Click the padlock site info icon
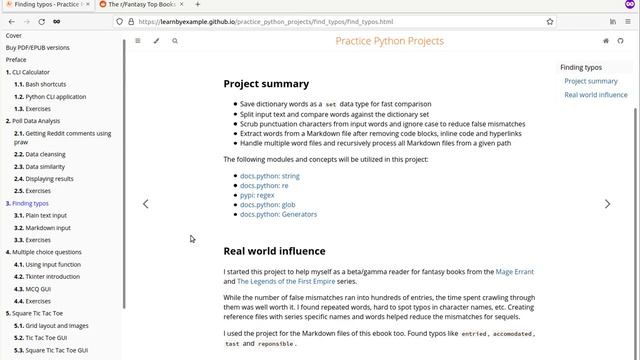640x360 pixels. coord(131,22)
